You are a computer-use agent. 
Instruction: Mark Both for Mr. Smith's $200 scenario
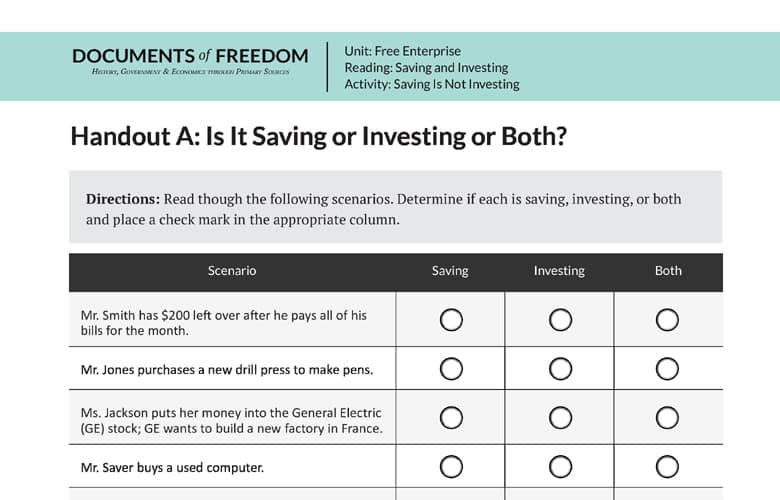[667, 320]
